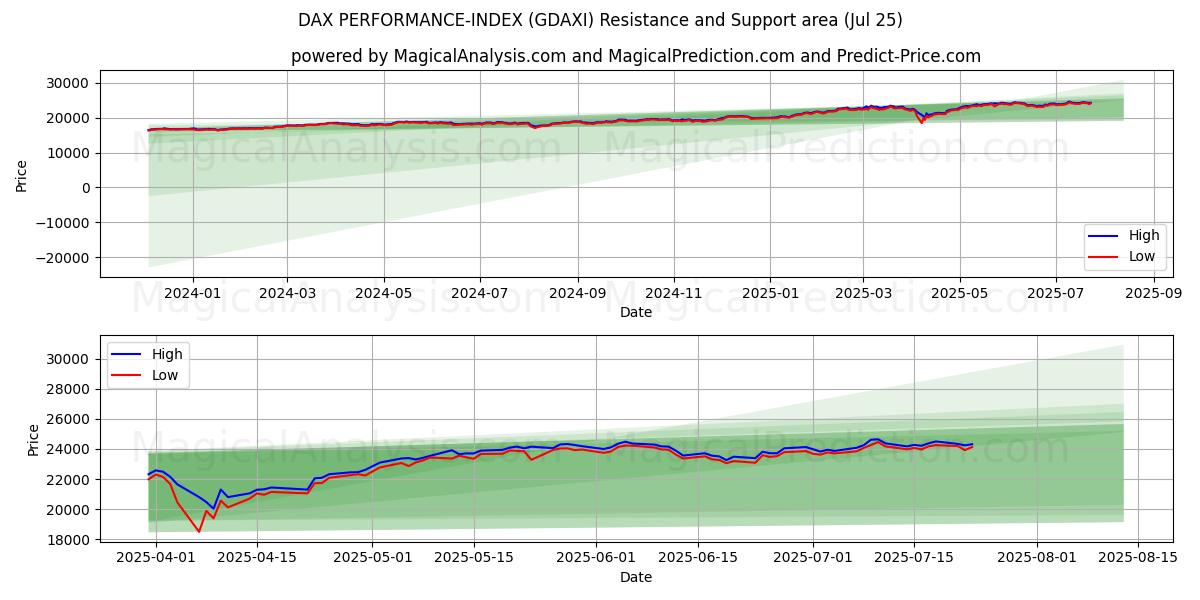Click the 'powered by MagicalAnalysis.com' subtitle line
This screenshot has width=1200, height=600.
click(x=636, y=56)
